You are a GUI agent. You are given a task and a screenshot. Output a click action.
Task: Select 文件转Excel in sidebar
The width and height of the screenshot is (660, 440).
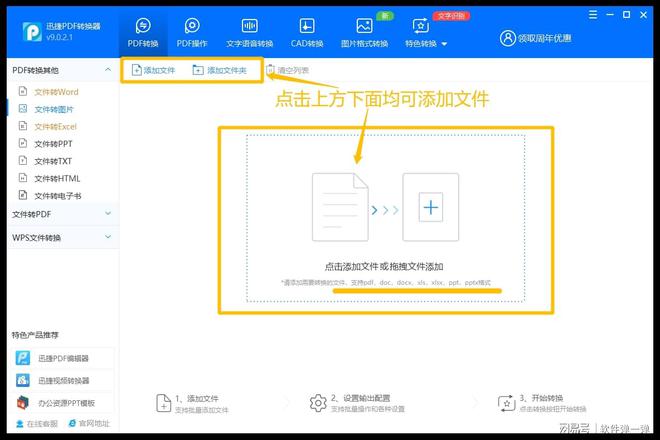[56, 127]
